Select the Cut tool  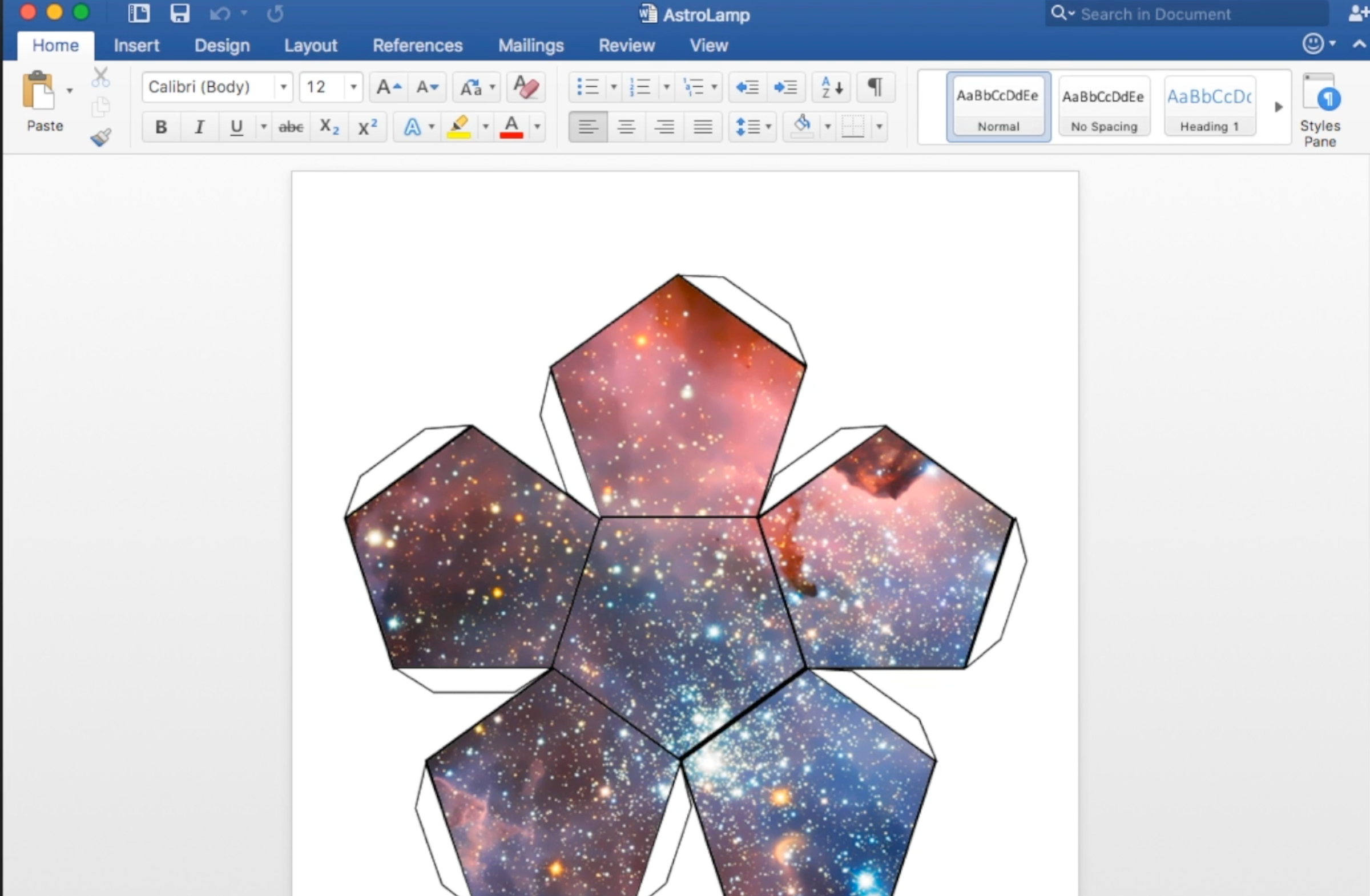(x=100, y=76)
